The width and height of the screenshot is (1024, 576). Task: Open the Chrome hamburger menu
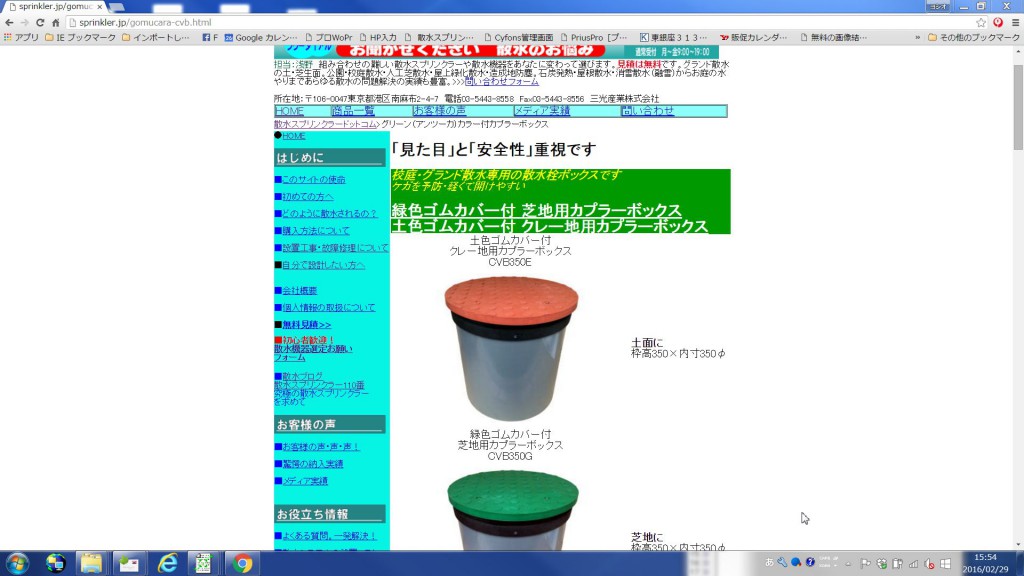point(1015,22)
